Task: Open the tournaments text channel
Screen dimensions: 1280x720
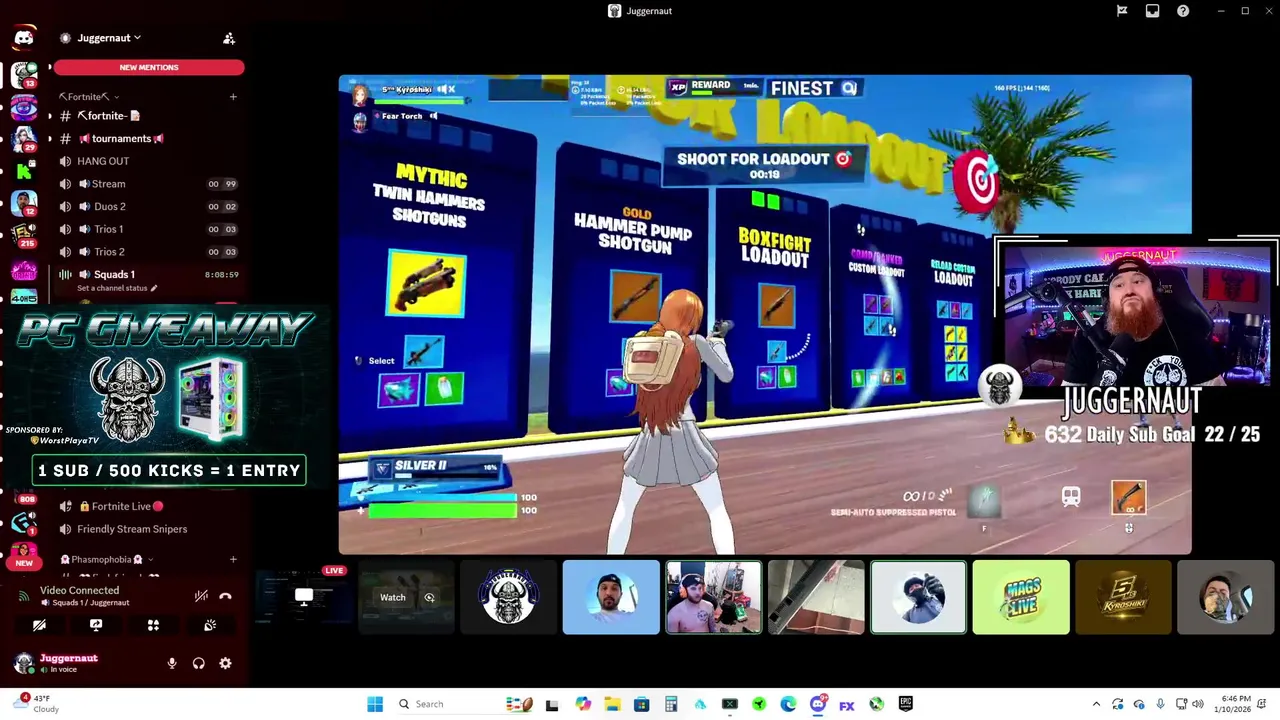Action: click(x=147, y=139)
